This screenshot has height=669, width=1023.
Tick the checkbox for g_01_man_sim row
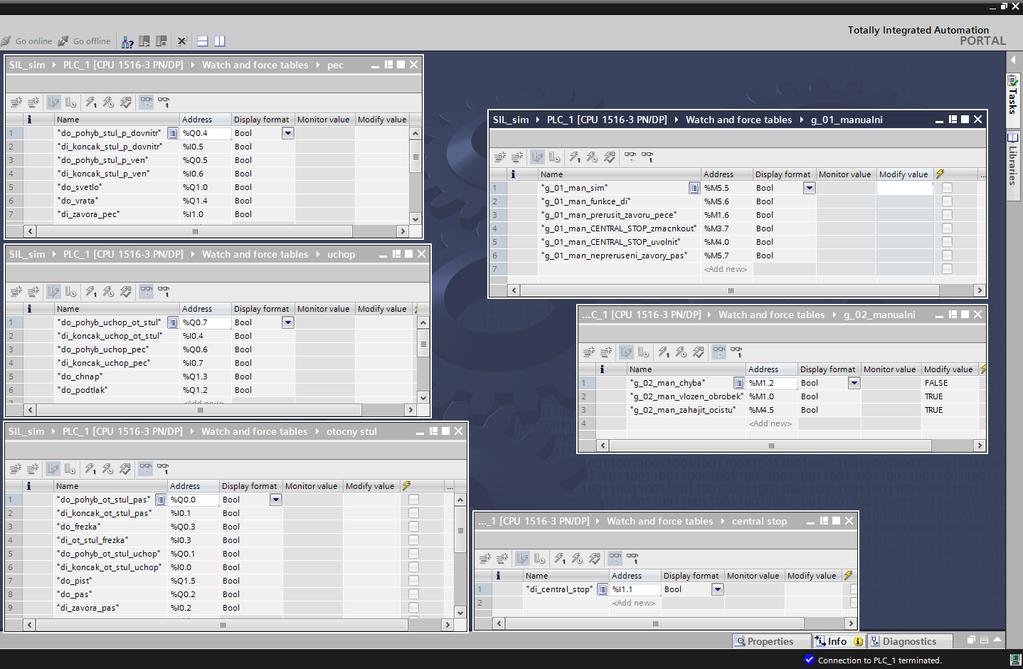click(947, 188)
